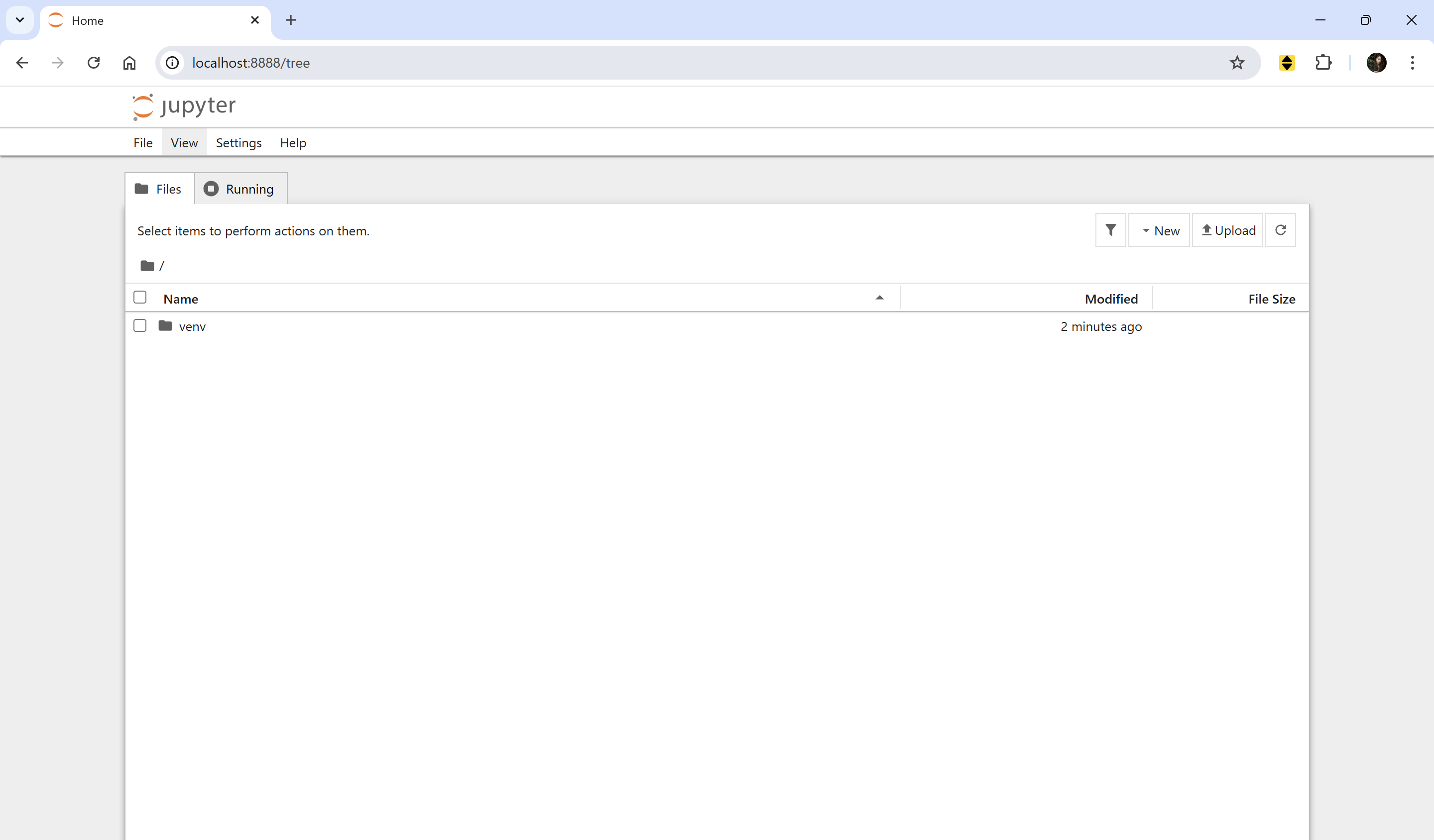
Task: Sort by File Size column
Action: click(1272, 299)
